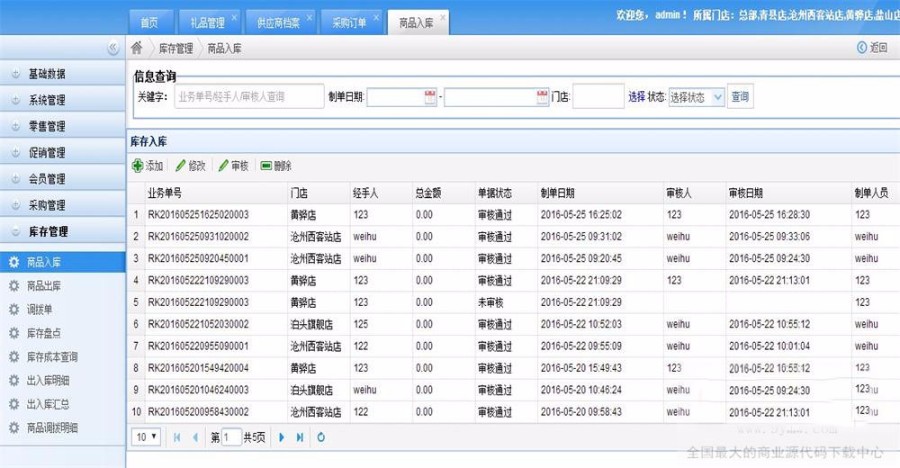900x468 pixels.
Task: Sort by 单据状态 column header
Action: pyautogui.click(x=506, y=194)
